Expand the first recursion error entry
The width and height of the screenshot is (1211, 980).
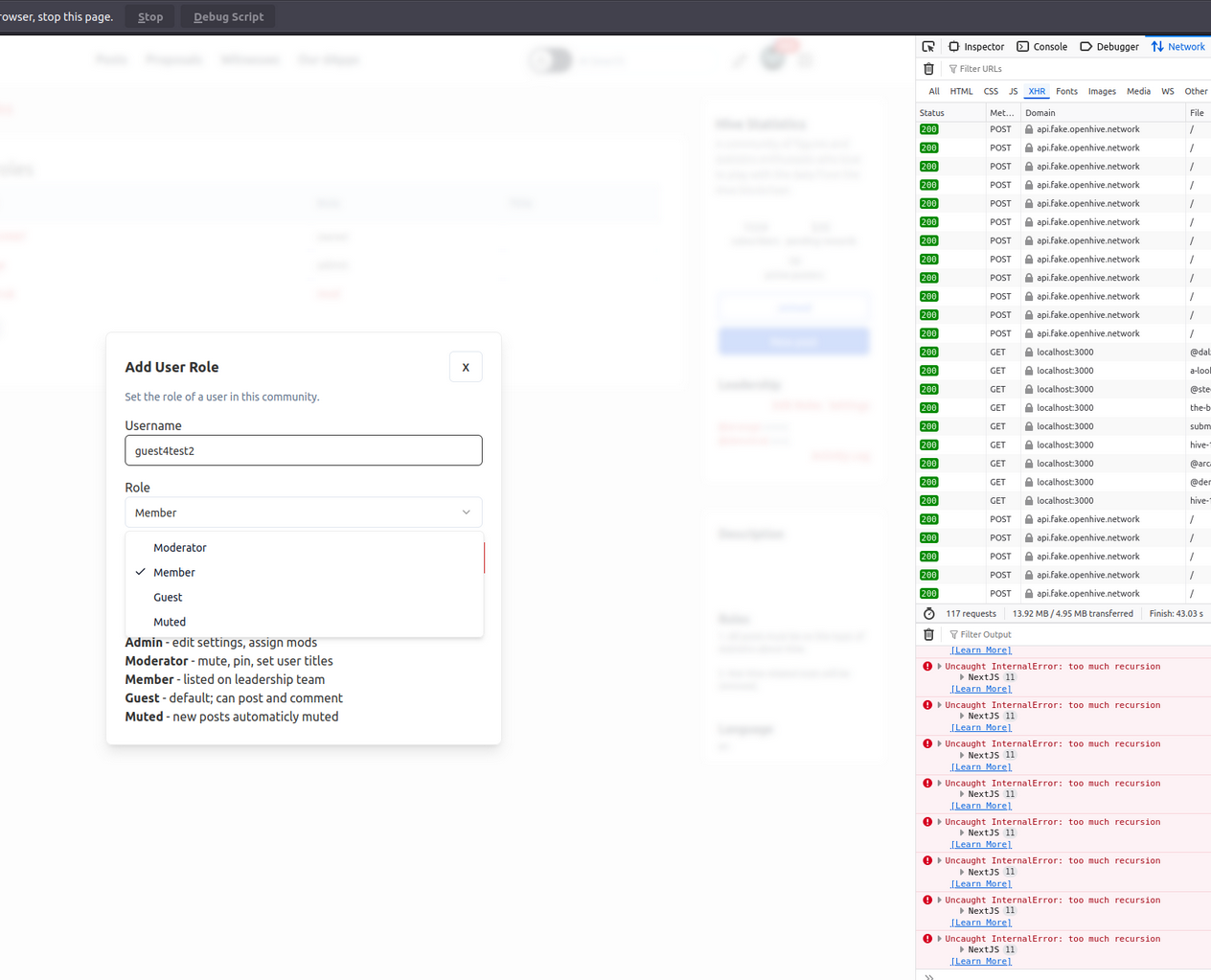939,666
